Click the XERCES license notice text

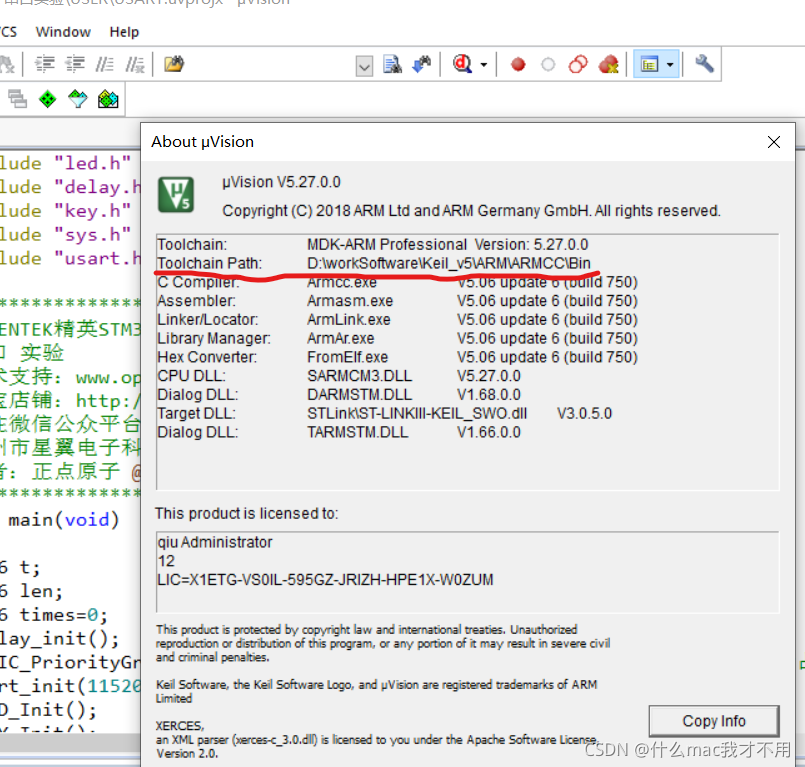377,740
